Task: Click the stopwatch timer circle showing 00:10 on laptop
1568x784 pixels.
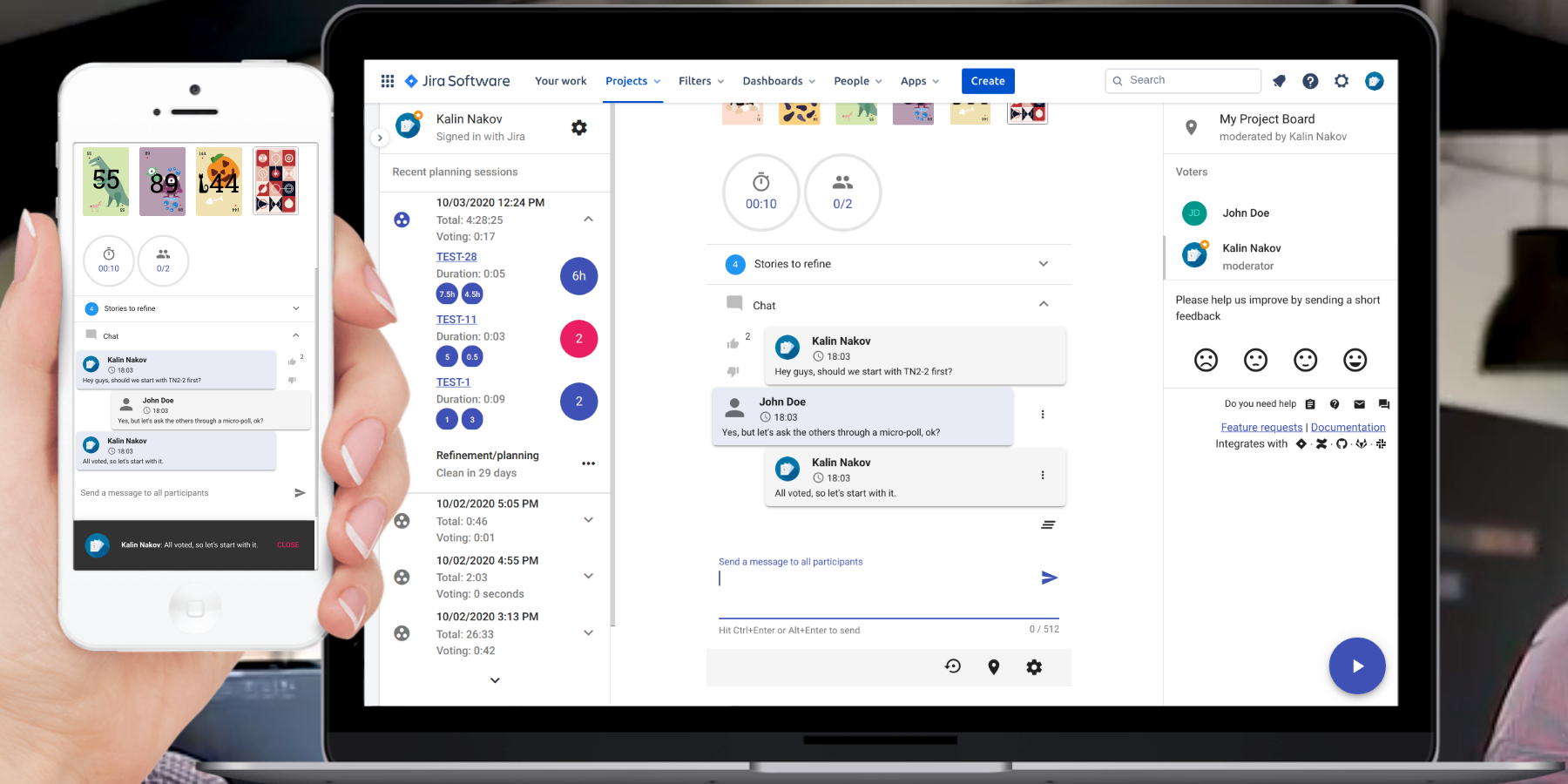Action: pyautogui.click(x=761, y=193)
